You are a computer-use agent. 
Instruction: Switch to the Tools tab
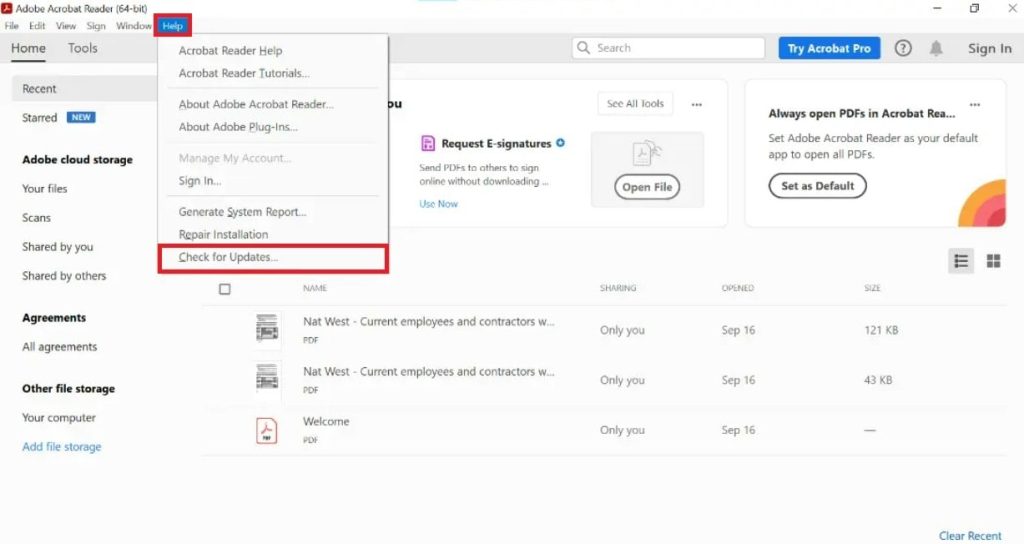82,48
